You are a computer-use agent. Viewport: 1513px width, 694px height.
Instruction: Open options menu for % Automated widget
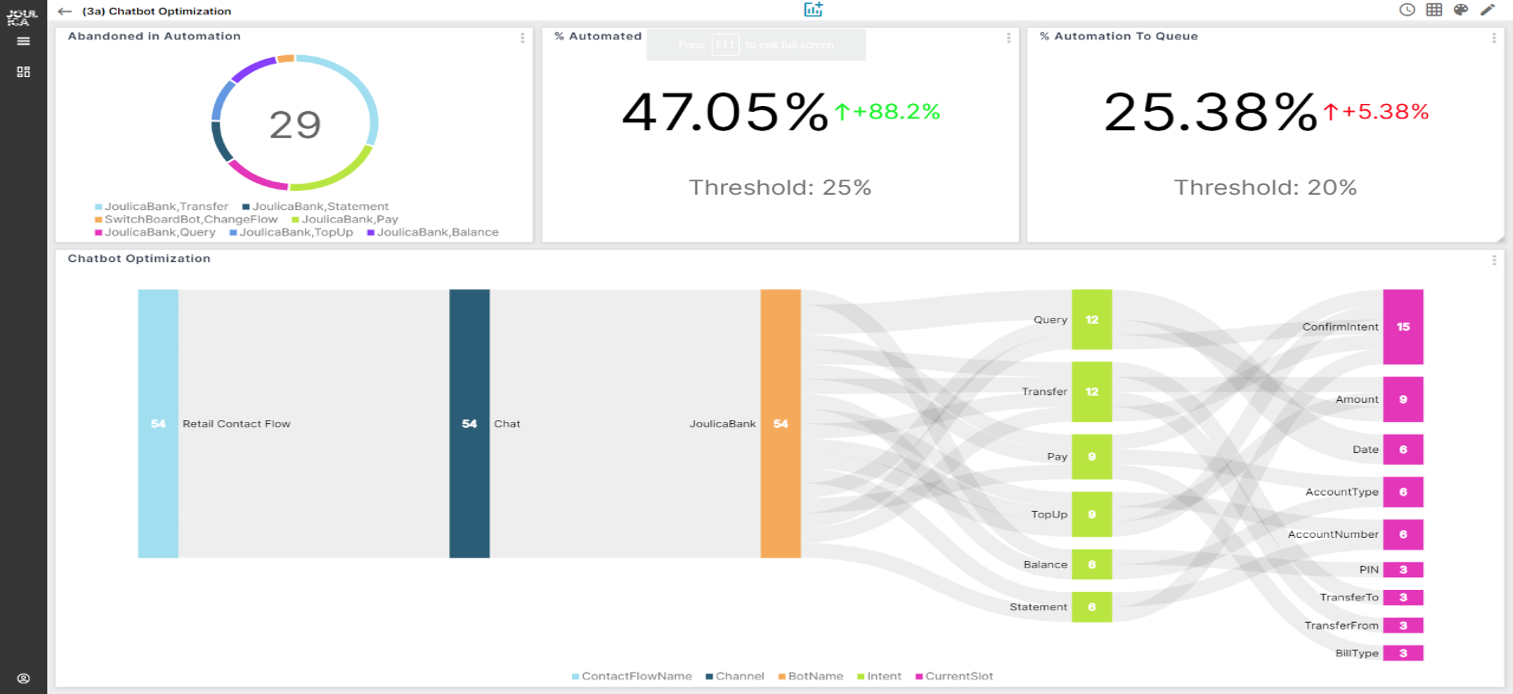1008,38
